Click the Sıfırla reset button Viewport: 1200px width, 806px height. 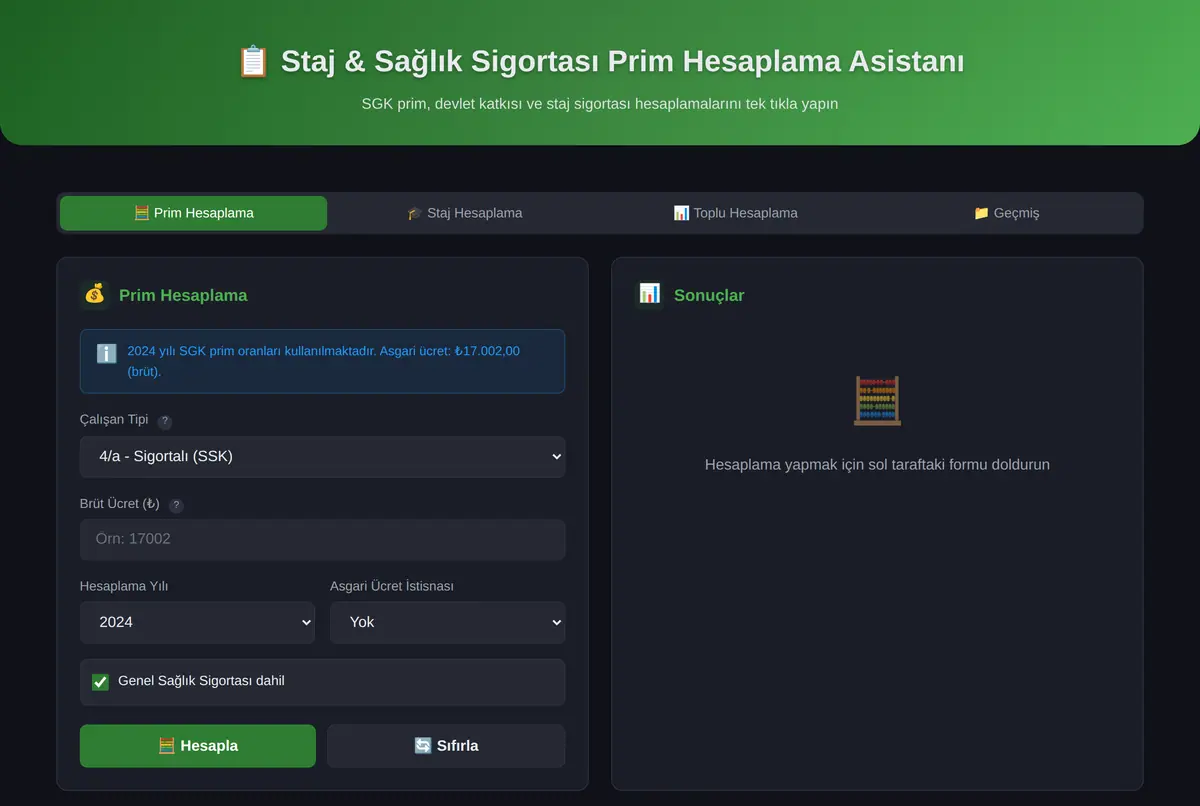click(x=446, y=746)
